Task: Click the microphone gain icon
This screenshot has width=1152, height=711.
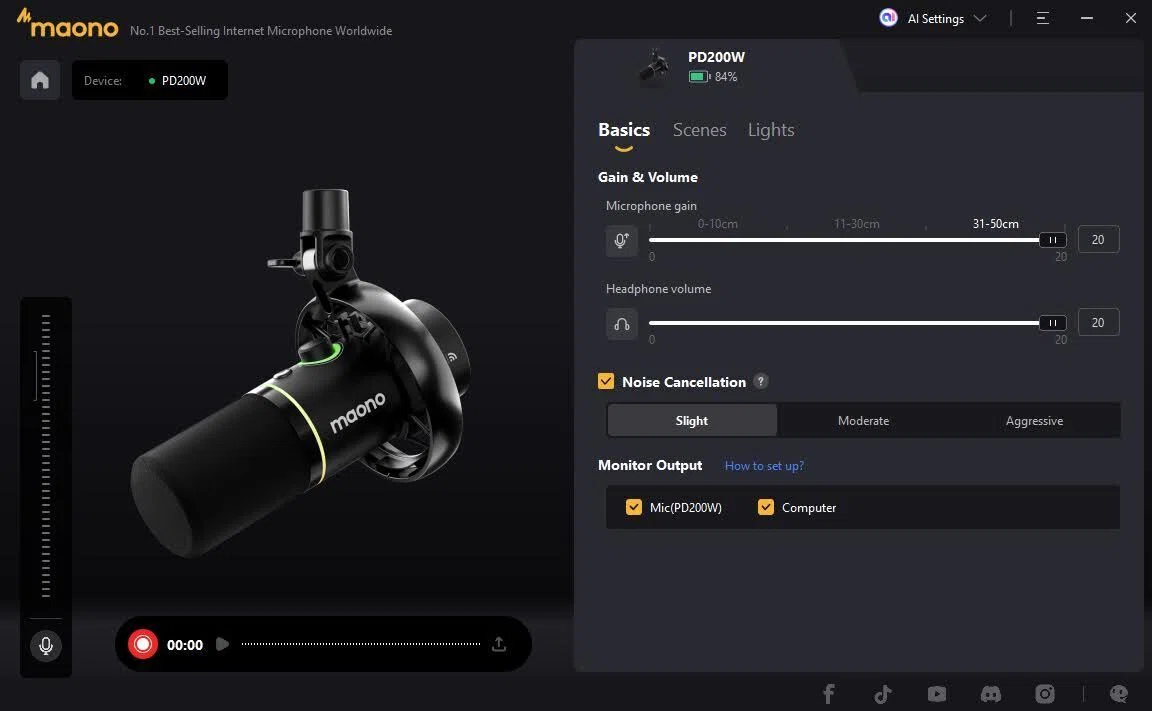Action: click(622, 240)
